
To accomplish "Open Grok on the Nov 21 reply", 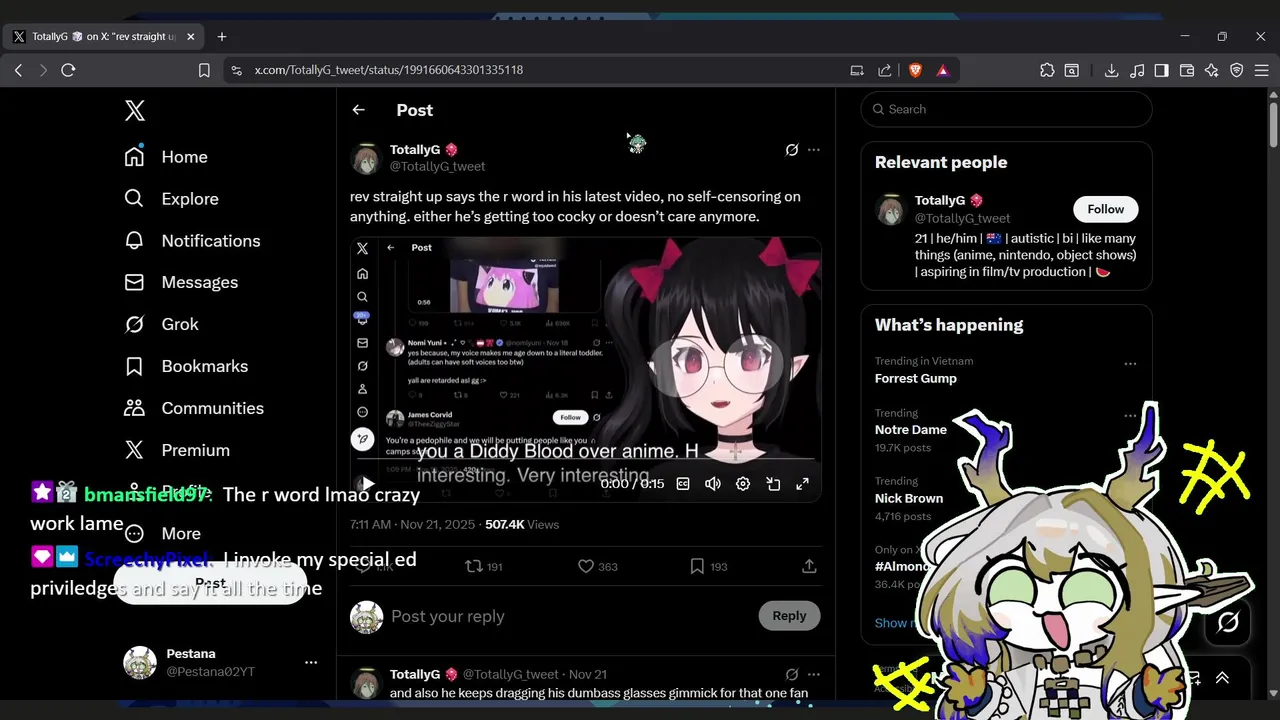I will click(792, 674).
